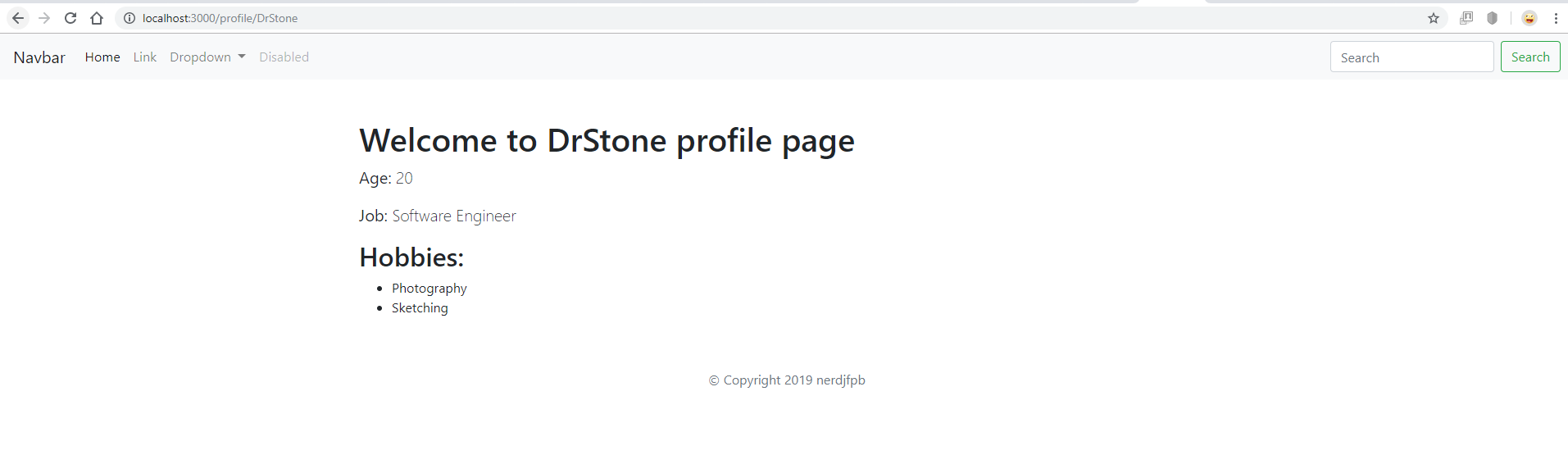
Task: Open the emoji profile avatar menu
Action: [1529, 18]
